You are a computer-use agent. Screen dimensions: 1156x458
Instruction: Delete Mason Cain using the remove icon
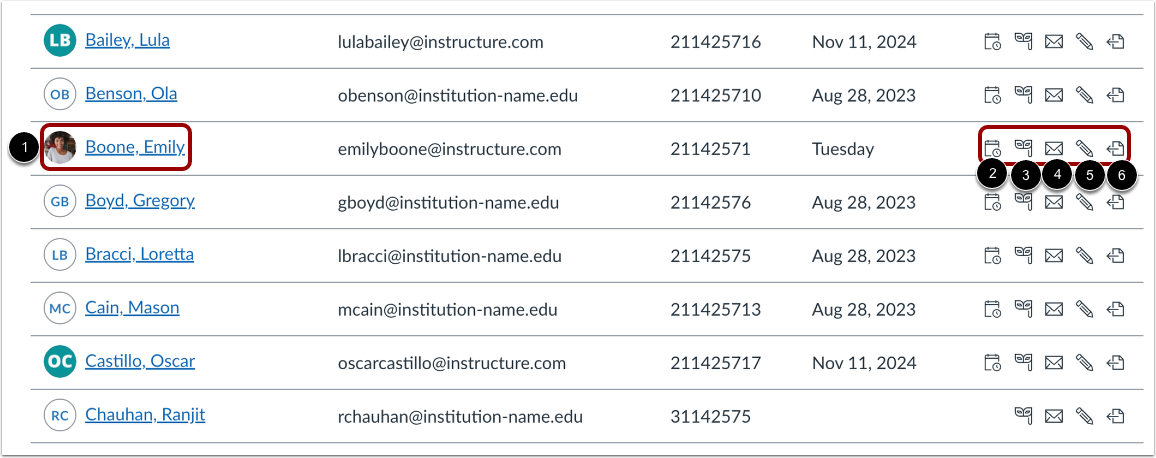pyautogui.click(x=1115, y=309)
